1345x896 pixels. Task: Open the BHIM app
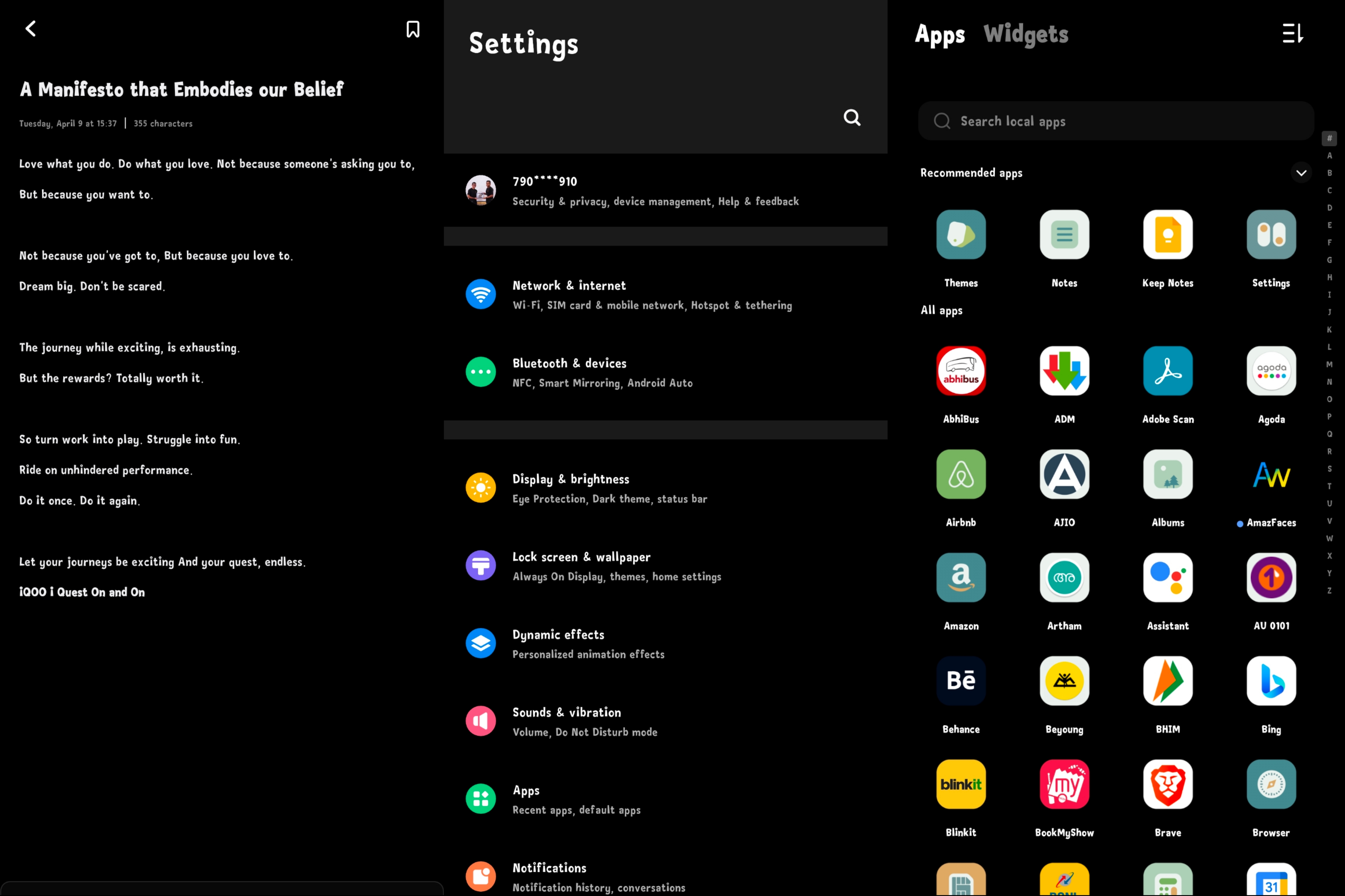point(1167,681)
